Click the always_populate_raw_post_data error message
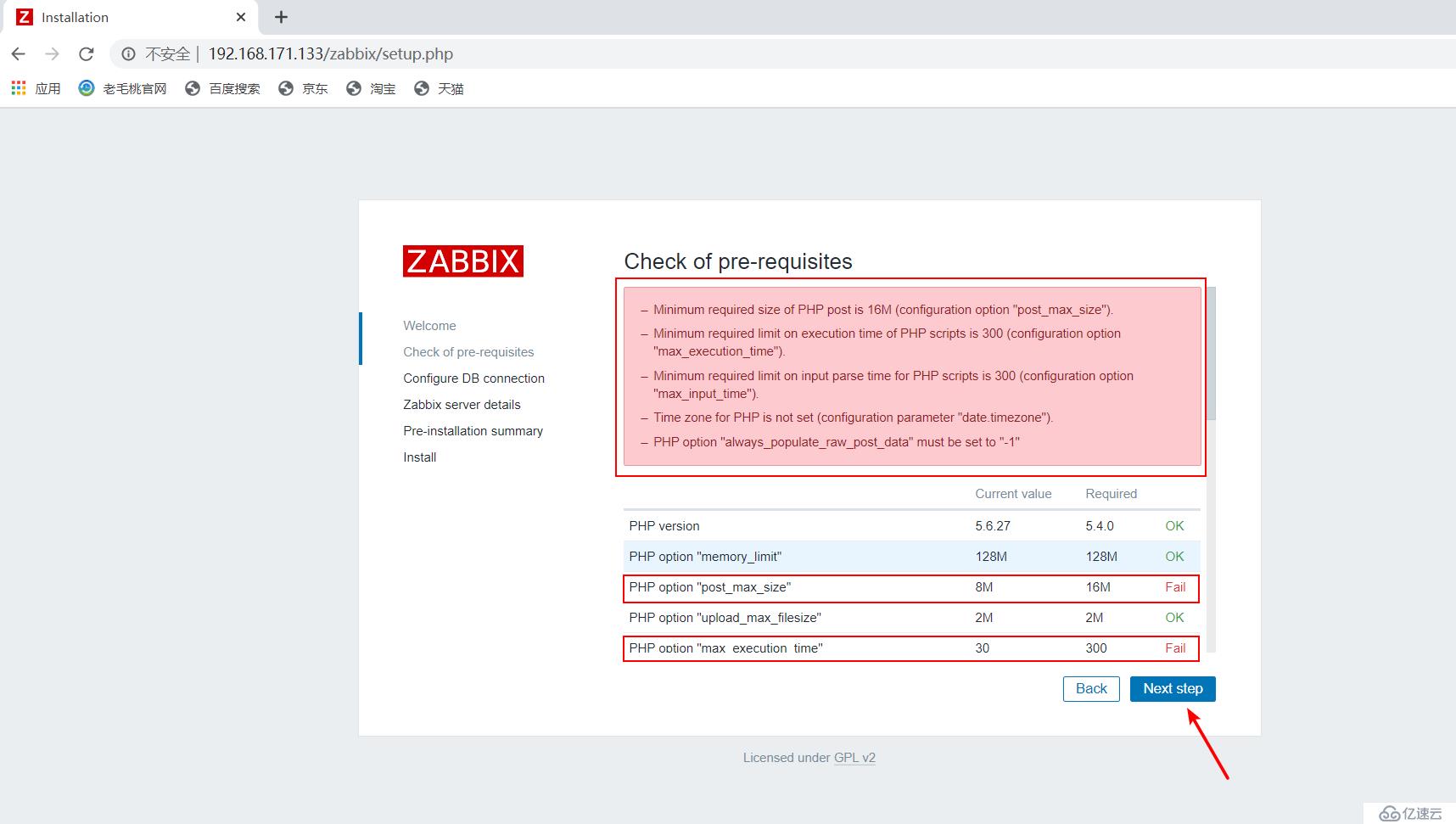Screen dimensions: 1456x824 click(837, 442)
